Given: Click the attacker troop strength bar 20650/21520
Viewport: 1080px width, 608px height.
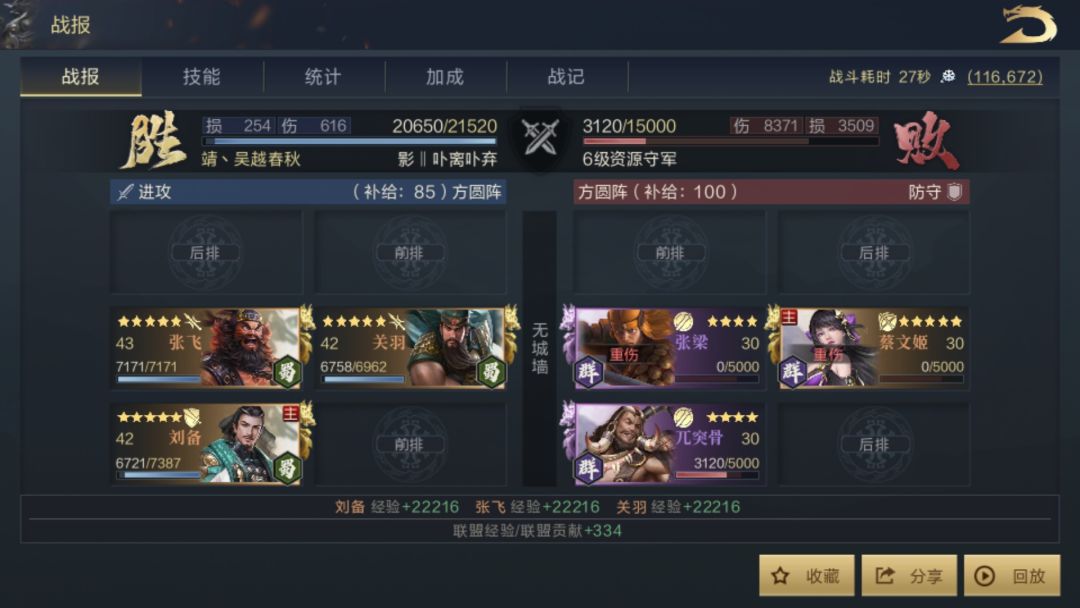Looking at the screenshot, I should click(349, 141).
